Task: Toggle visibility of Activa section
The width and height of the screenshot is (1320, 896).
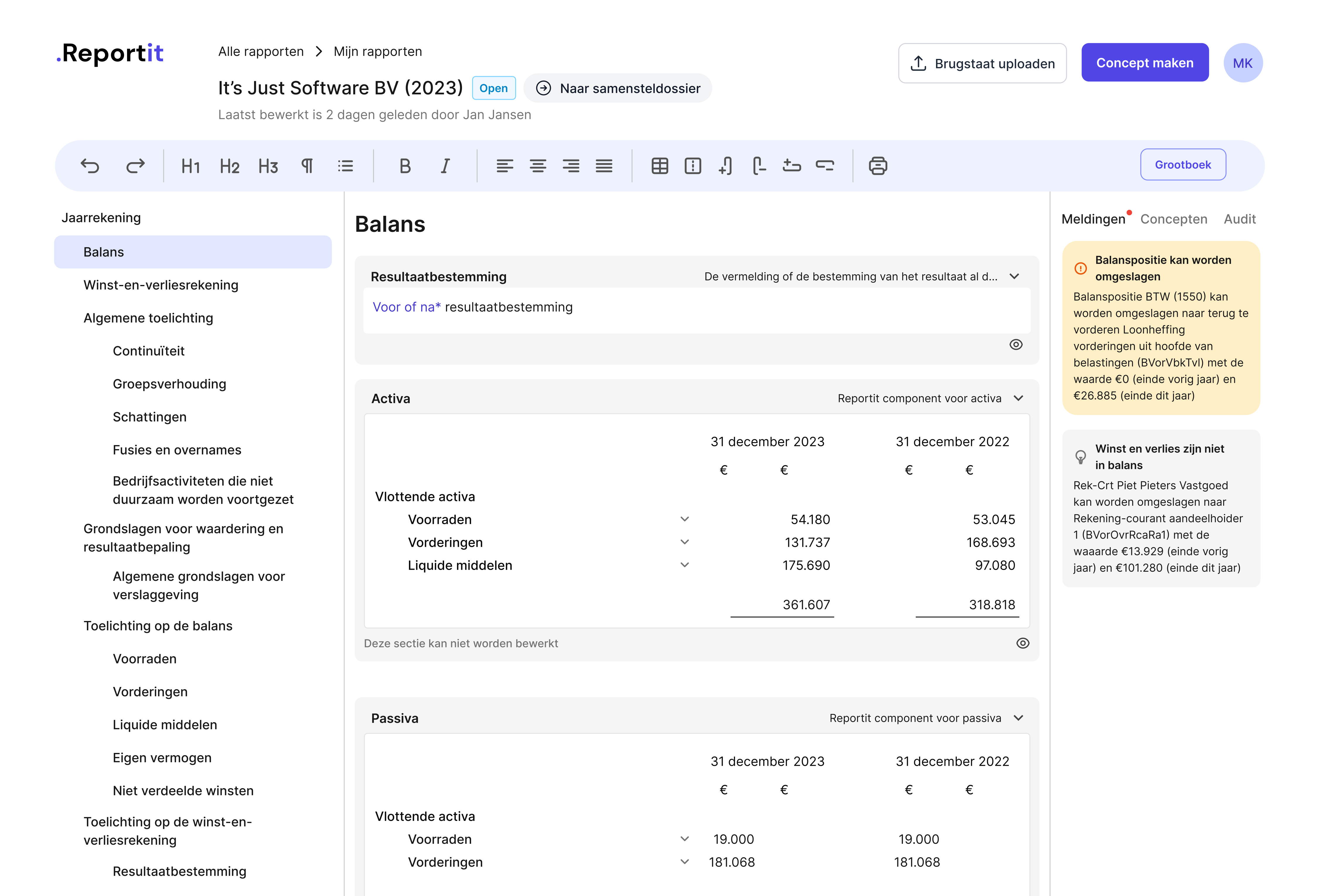Action: coord(1023,643)
